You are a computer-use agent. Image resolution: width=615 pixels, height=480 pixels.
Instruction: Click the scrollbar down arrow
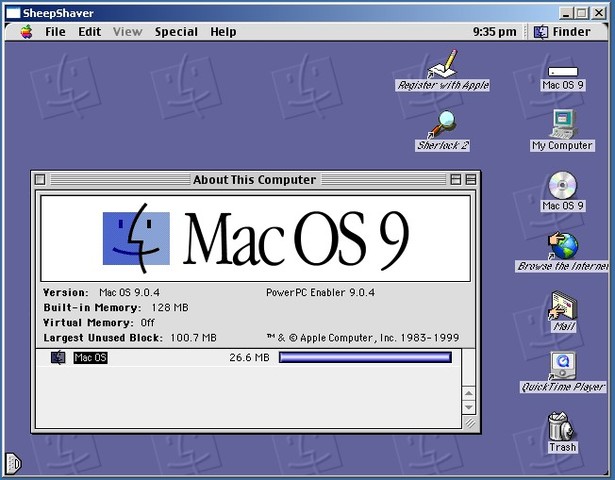[x=469, y=407]
